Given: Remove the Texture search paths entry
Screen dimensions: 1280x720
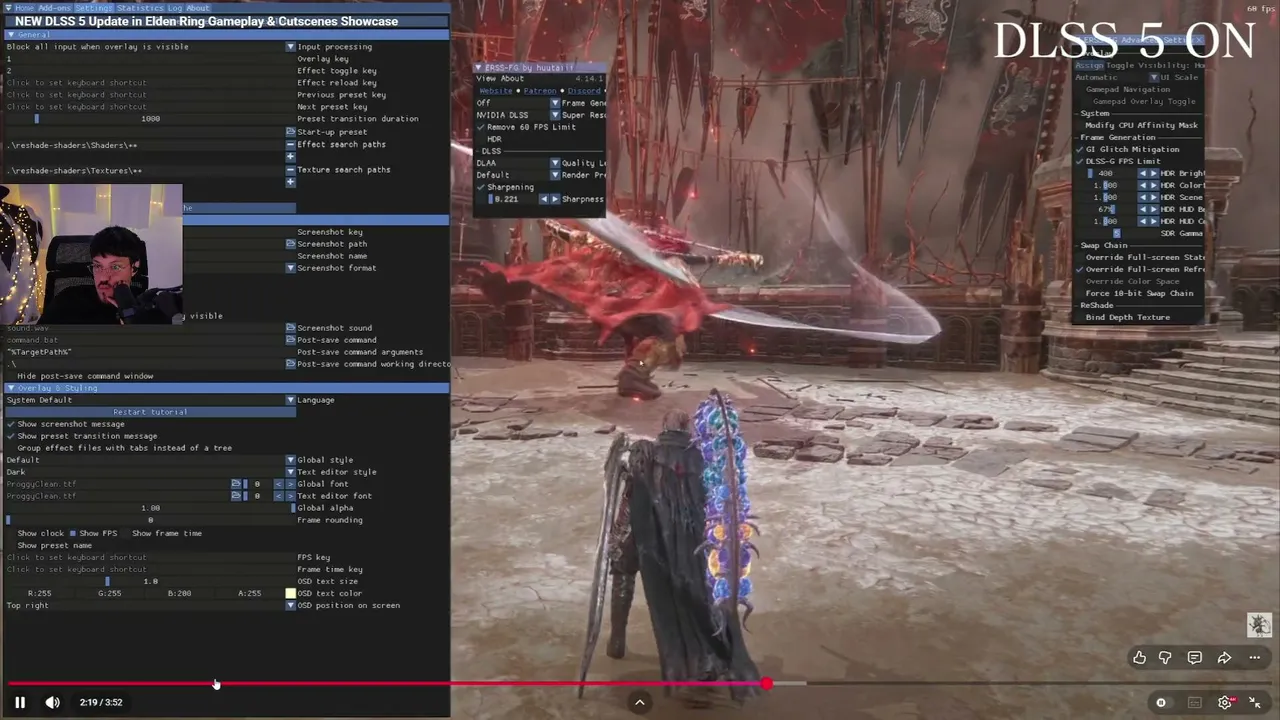Looking at the screenshot, I should [290, 169].
